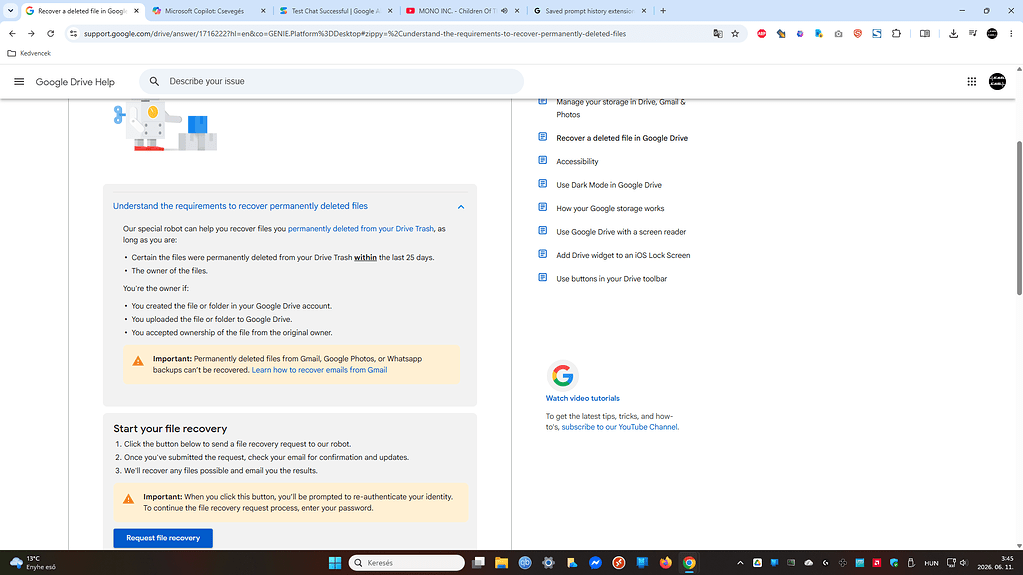Viewport: 1023px width, 575px height.
Task: Open the Chrome three-dot menu
Action: (1011, 33)
